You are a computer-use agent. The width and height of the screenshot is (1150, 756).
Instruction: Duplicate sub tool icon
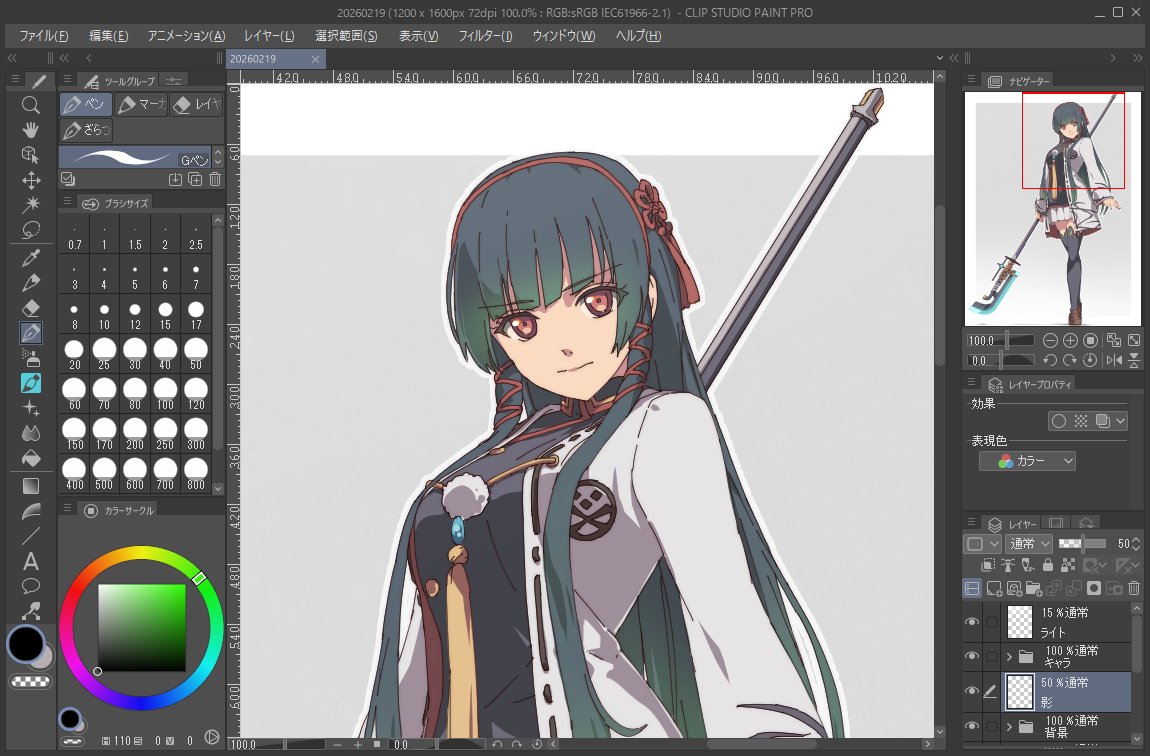(x=195, y=179)
